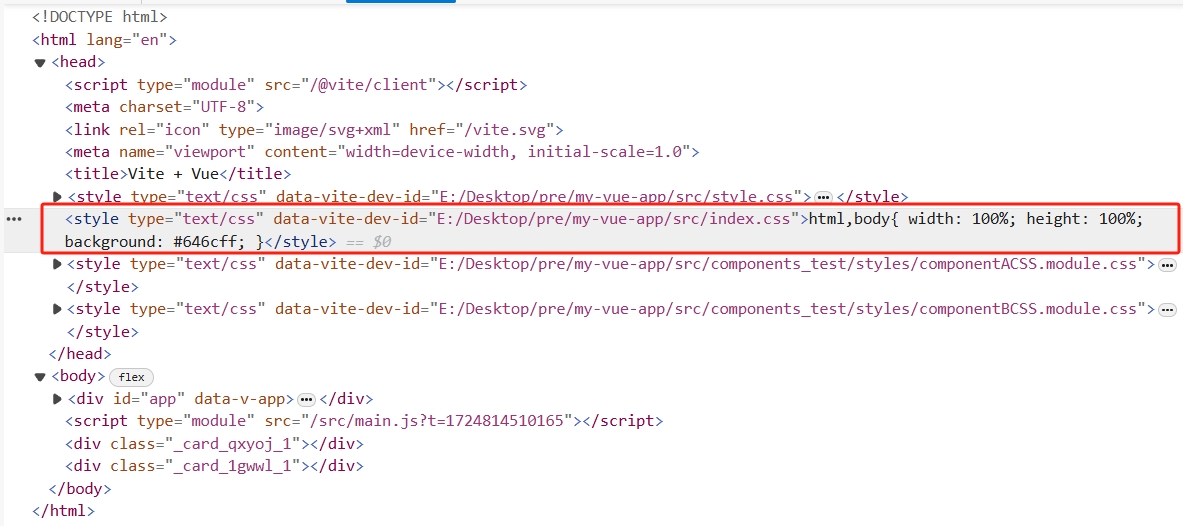
Task: Toggle the flex badge next to body
Action: (132, 377)
